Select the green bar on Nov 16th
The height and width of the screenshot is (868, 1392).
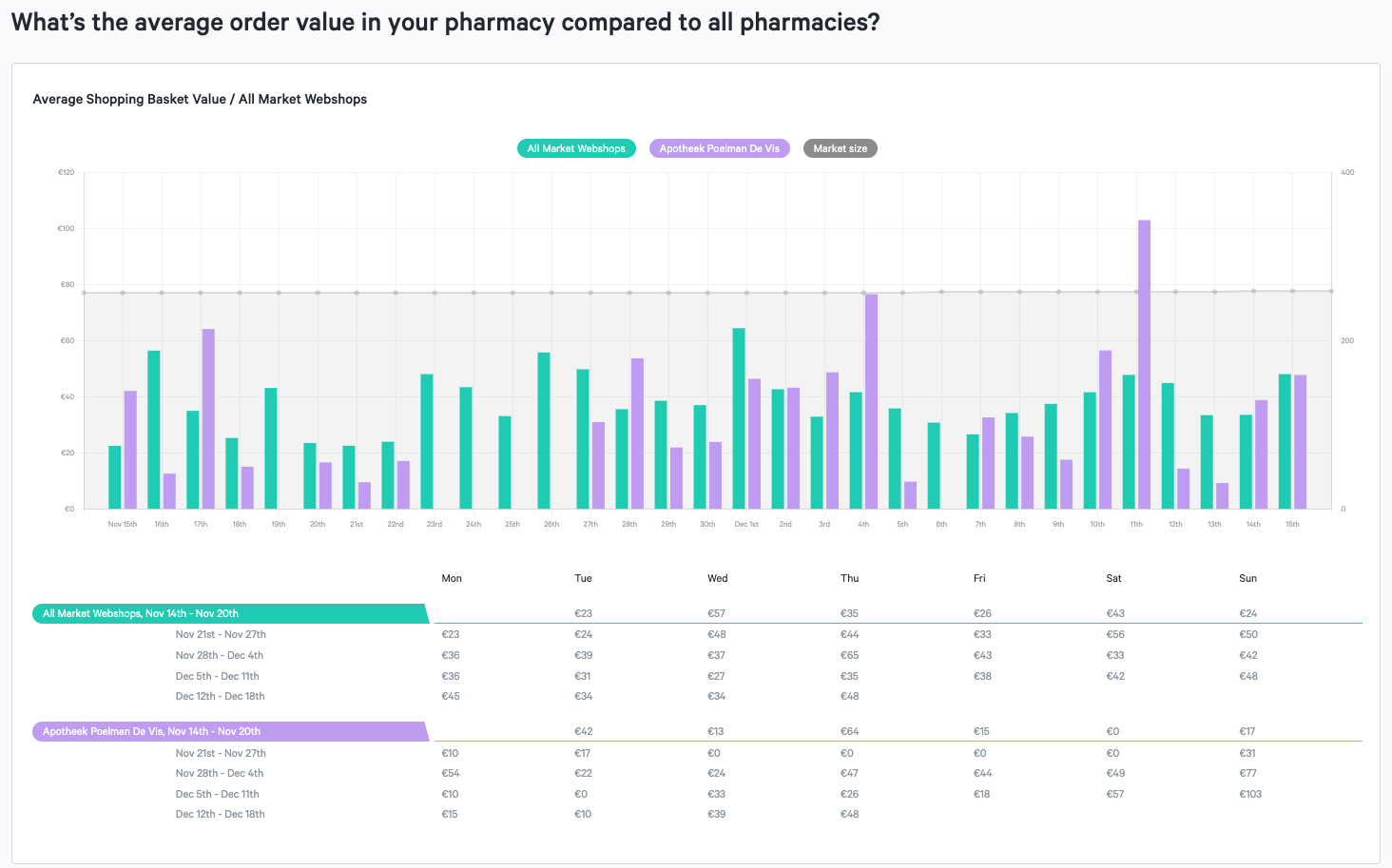[x=154, y=430]
